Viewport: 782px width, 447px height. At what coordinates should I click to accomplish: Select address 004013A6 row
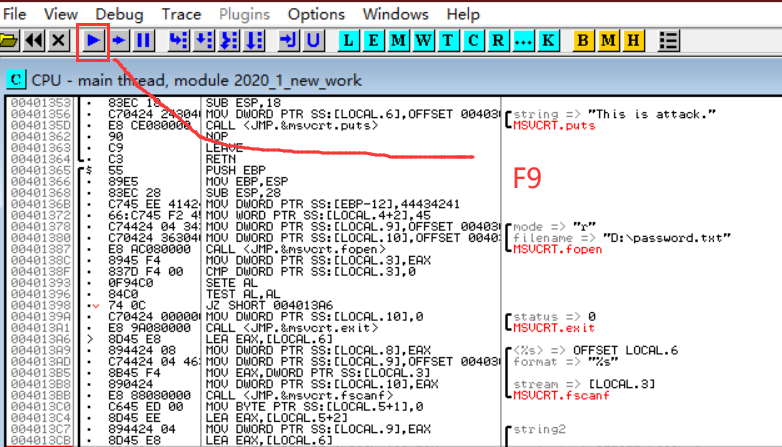[41, 339]
